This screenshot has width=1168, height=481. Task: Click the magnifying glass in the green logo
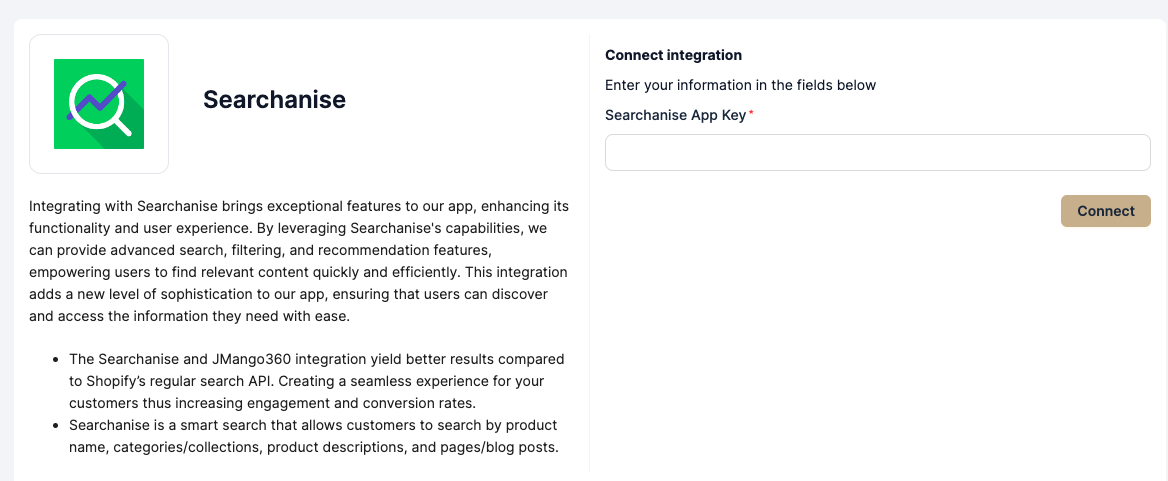point(96,102)
